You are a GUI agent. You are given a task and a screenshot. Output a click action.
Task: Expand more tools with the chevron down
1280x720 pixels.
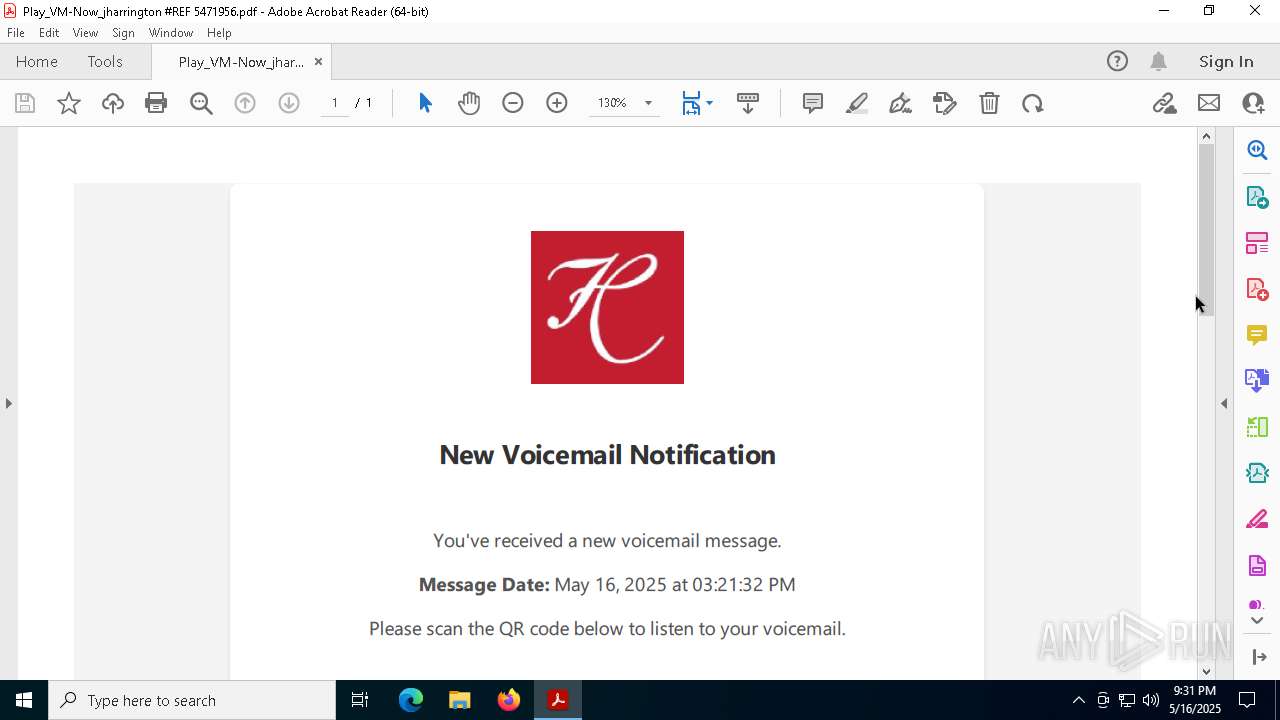[1257, 621]
